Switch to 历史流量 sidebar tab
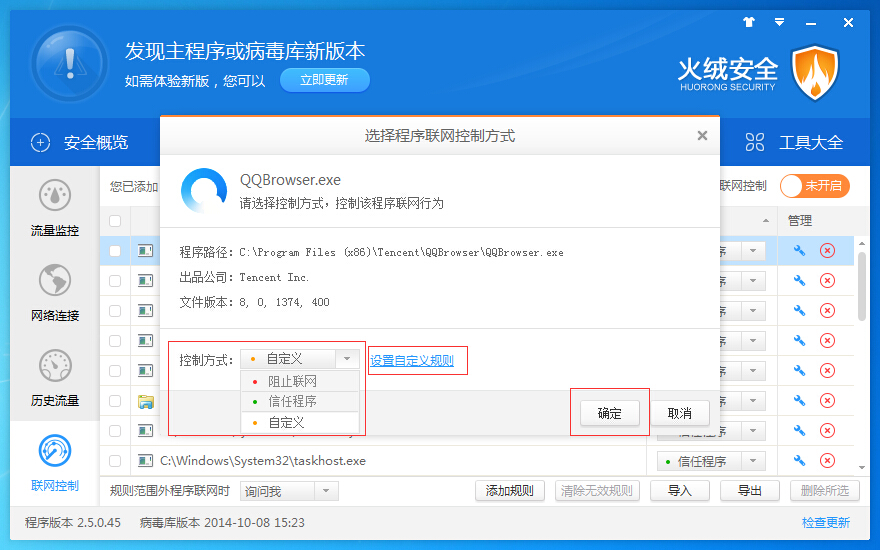Viewport: 880px width, 550px height. (x=55, y=379)
